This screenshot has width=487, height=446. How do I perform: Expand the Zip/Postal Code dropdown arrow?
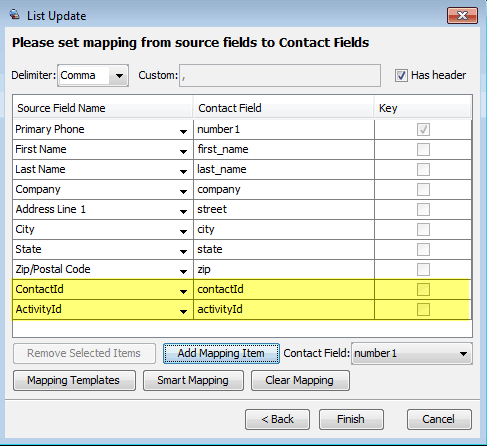[183, 271]
